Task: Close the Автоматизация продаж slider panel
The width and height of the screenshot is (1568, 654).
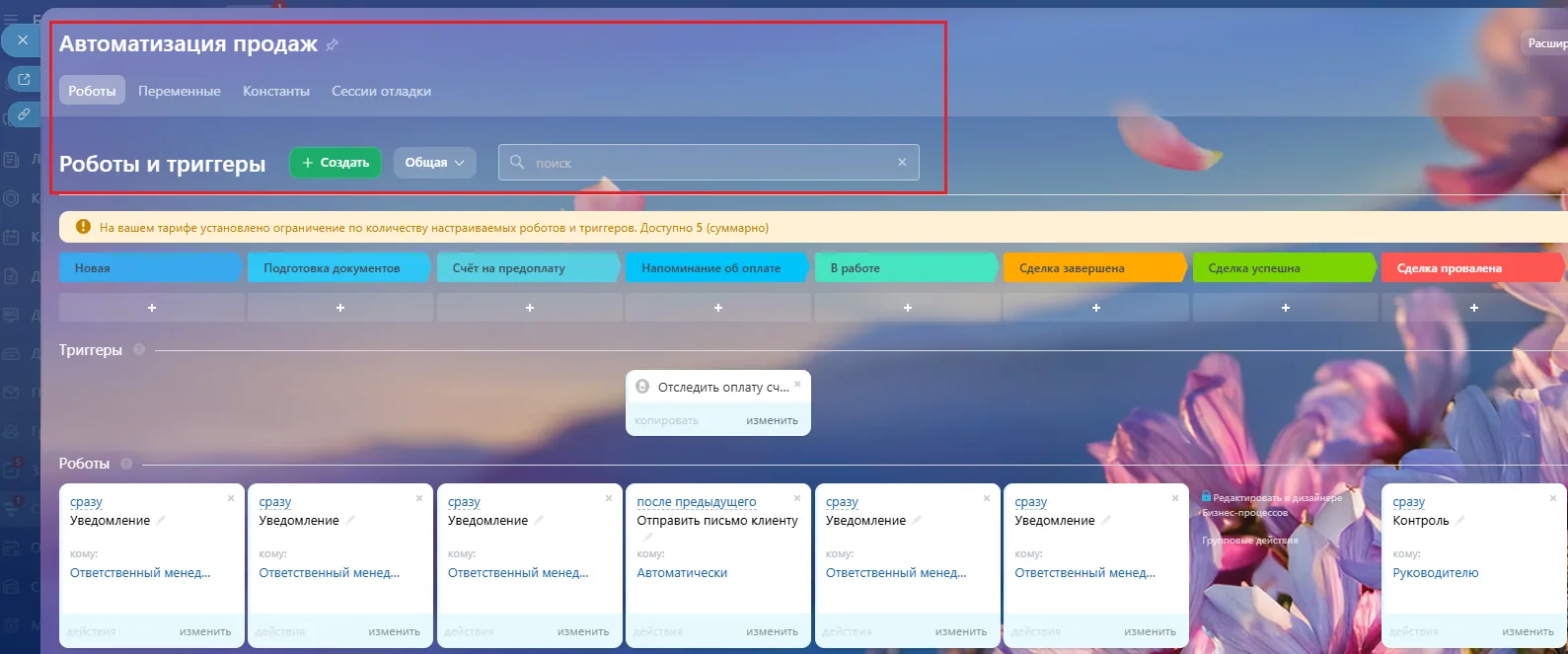Action: (23, 40)
